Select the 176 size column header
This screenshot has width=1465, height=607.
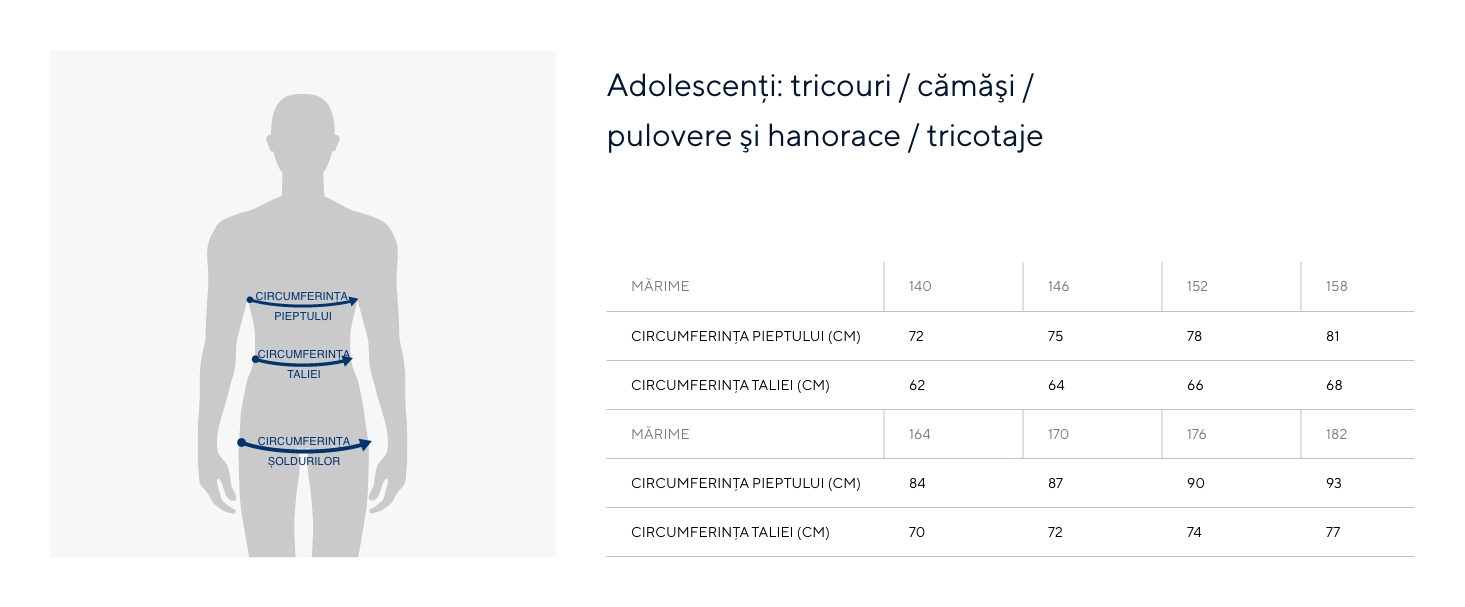click(x=1197, y=435)
